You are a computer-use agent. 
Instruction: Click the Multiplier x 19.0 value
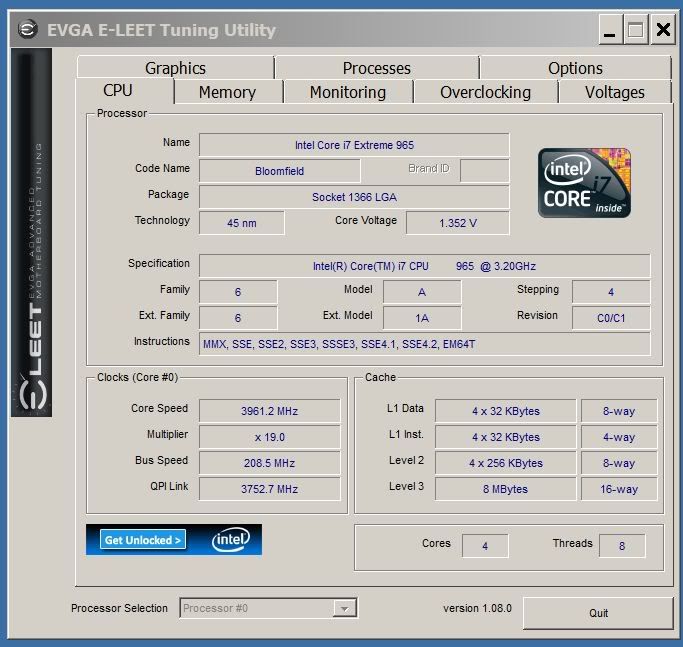pos(270,437)
